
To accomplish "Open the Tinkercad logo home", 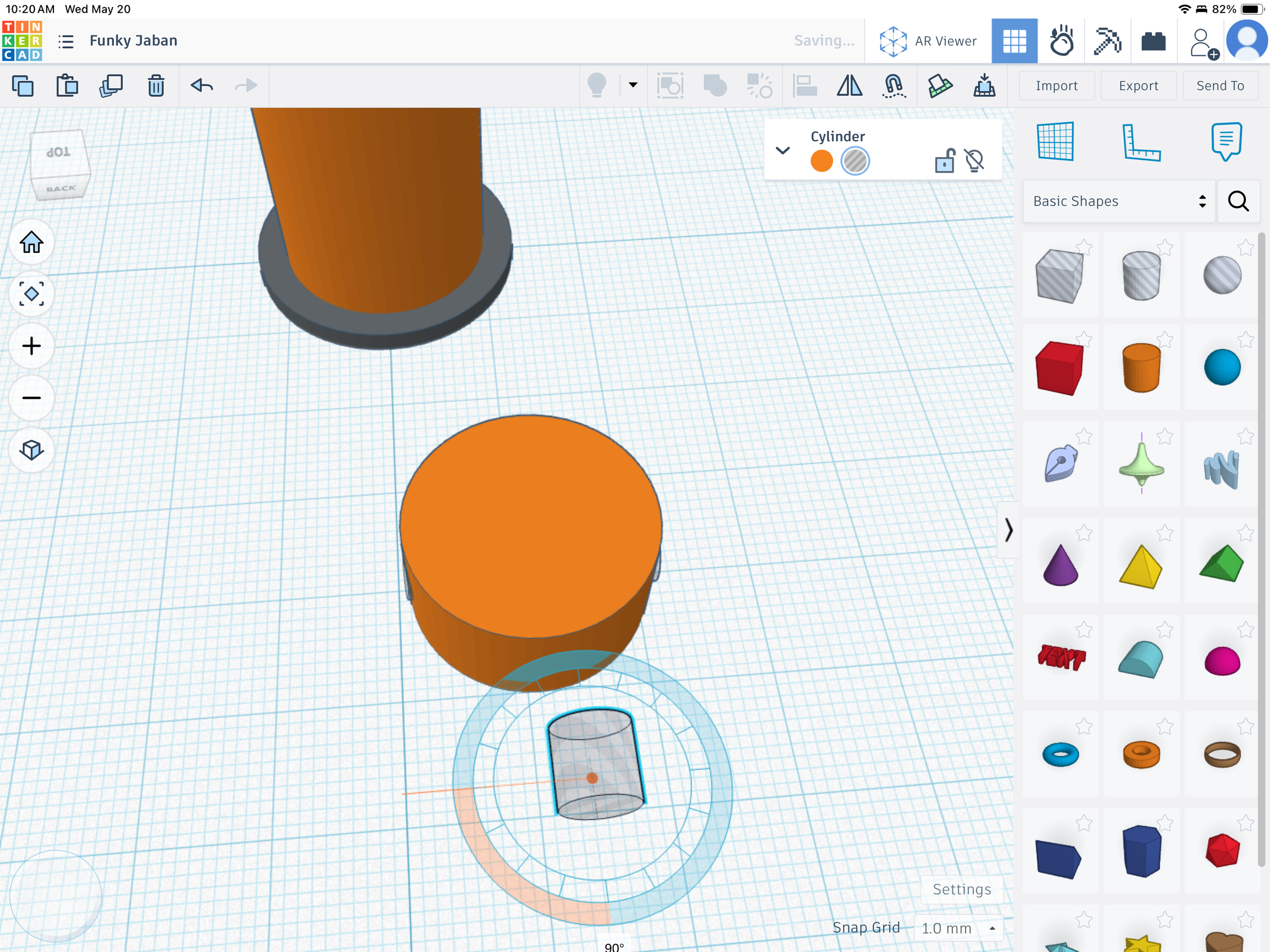I will (x=22, y=41).
